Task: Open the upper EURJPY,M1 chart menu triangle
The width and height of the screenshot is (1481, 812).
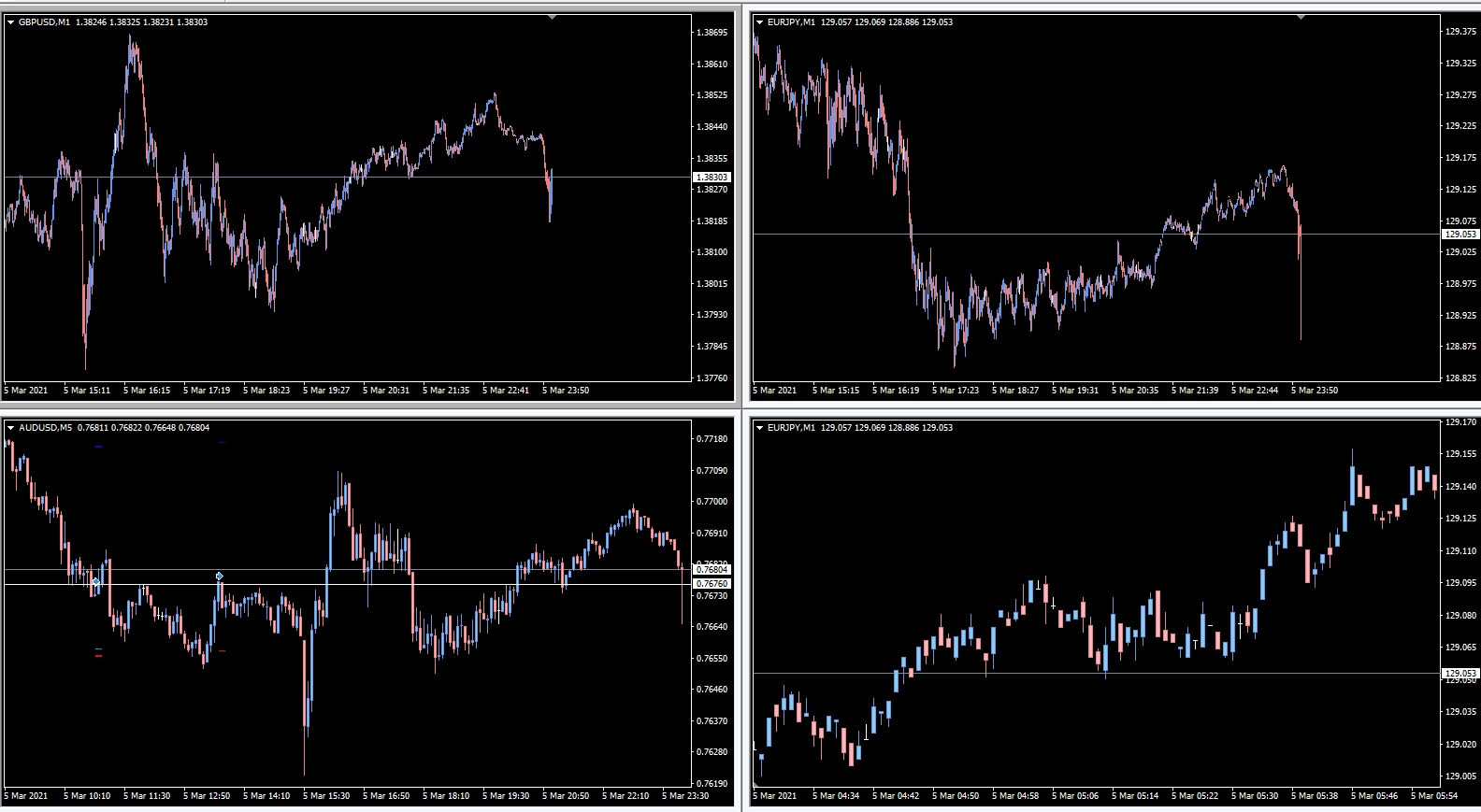Action: pyautogui.click(x=759, y=22)
